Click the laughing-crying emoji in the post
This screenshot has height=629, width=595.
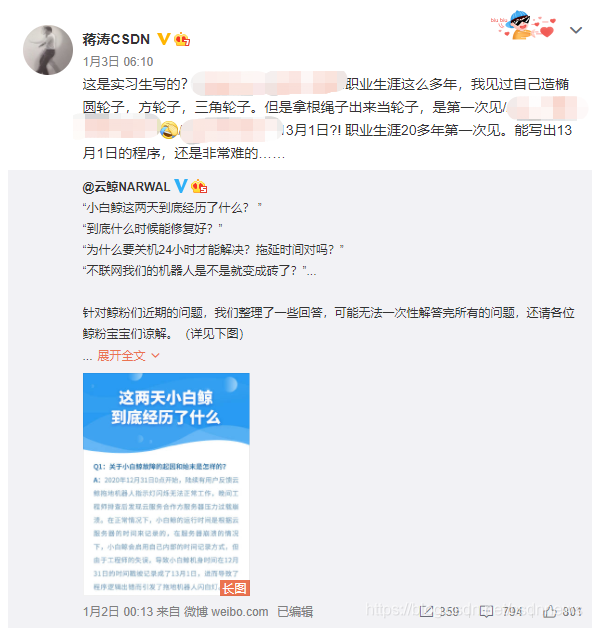(x=169, y=130)
